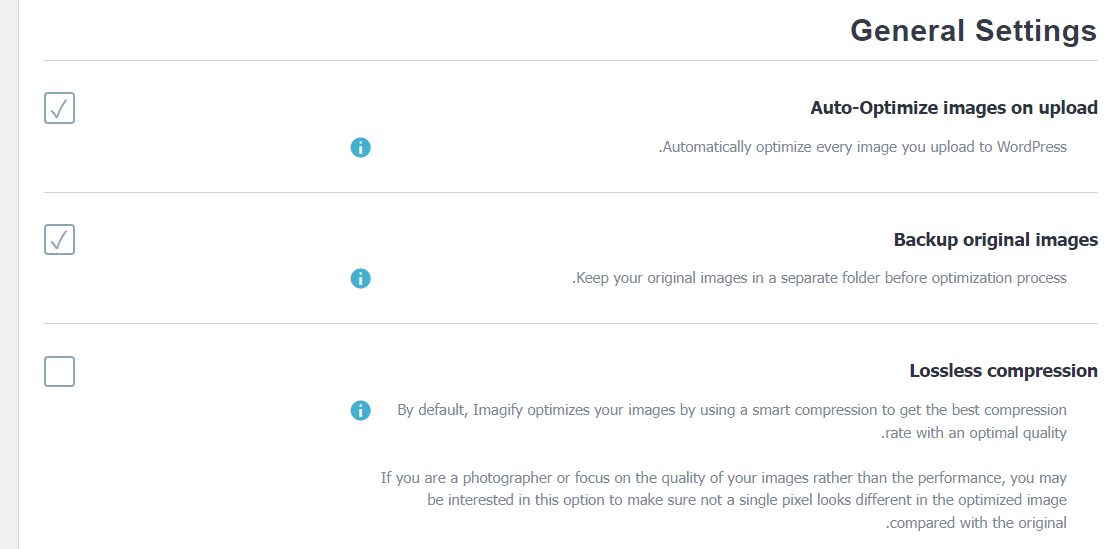The width and height of the screenshot is (1118, 549).
Task: Click the 'Keep your original images' description text
Action: tap(819, 278)
